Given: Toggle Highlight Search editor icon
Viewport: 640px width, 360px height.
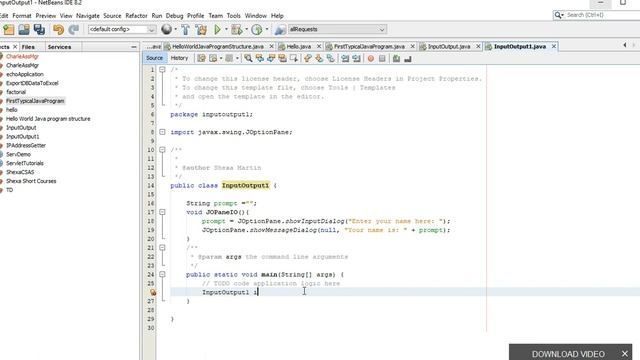Looking at the screenshot, I should [282, 58].
